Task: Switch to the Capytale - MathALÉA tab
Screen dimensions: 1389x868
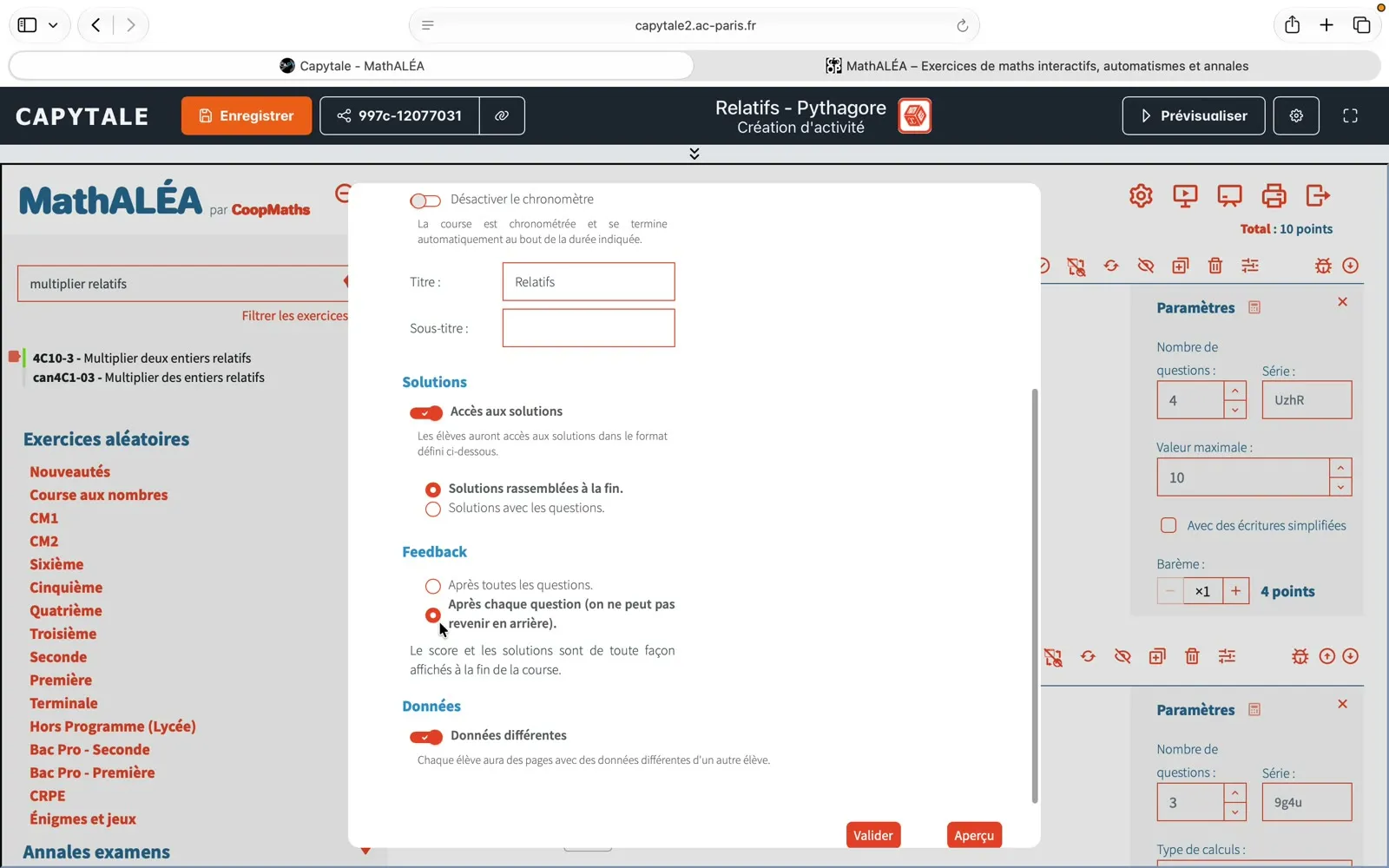Action: tap(352, 66)
